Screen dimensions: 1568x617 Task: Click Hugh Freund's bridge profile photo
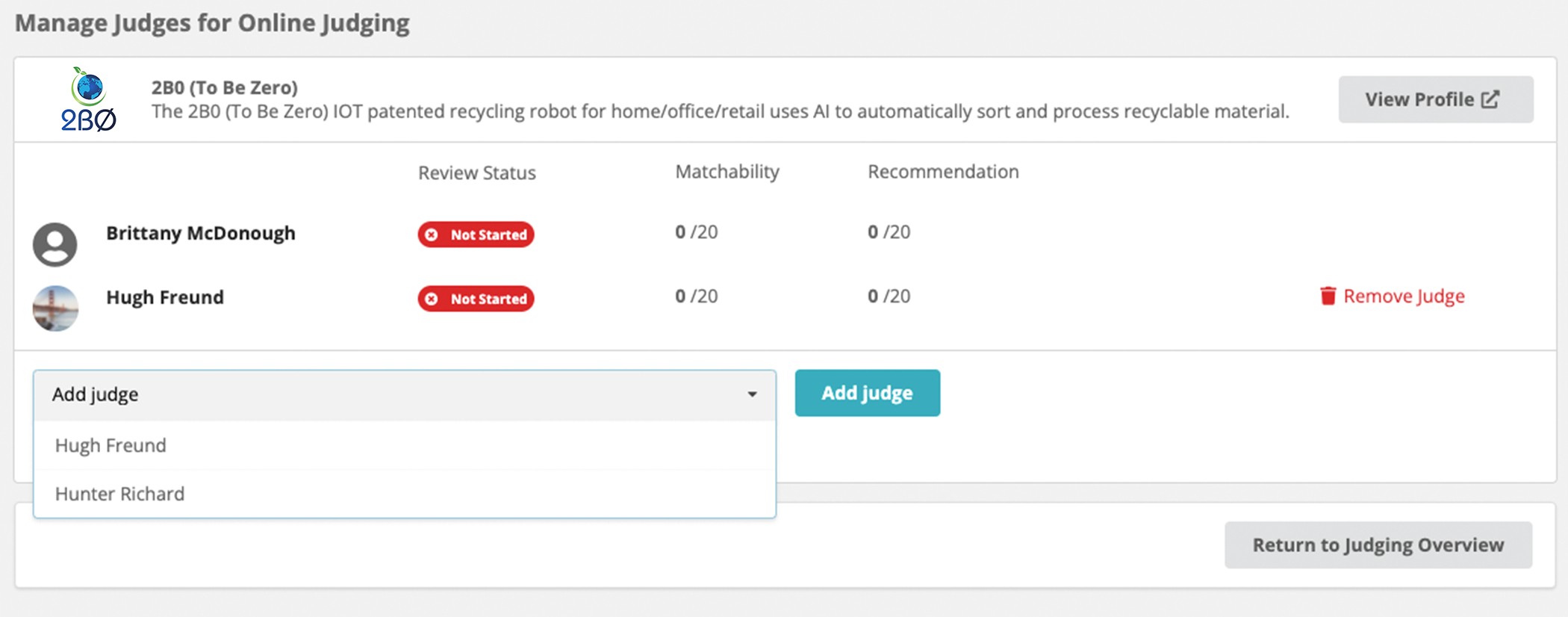coord(55,308)
